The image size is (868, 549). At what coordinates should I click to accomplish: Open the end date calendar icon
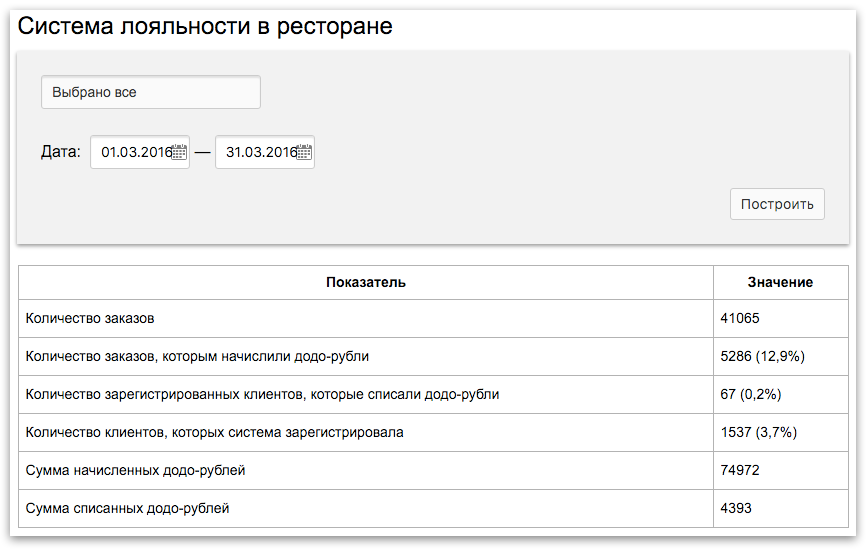(x=304, y=152)
